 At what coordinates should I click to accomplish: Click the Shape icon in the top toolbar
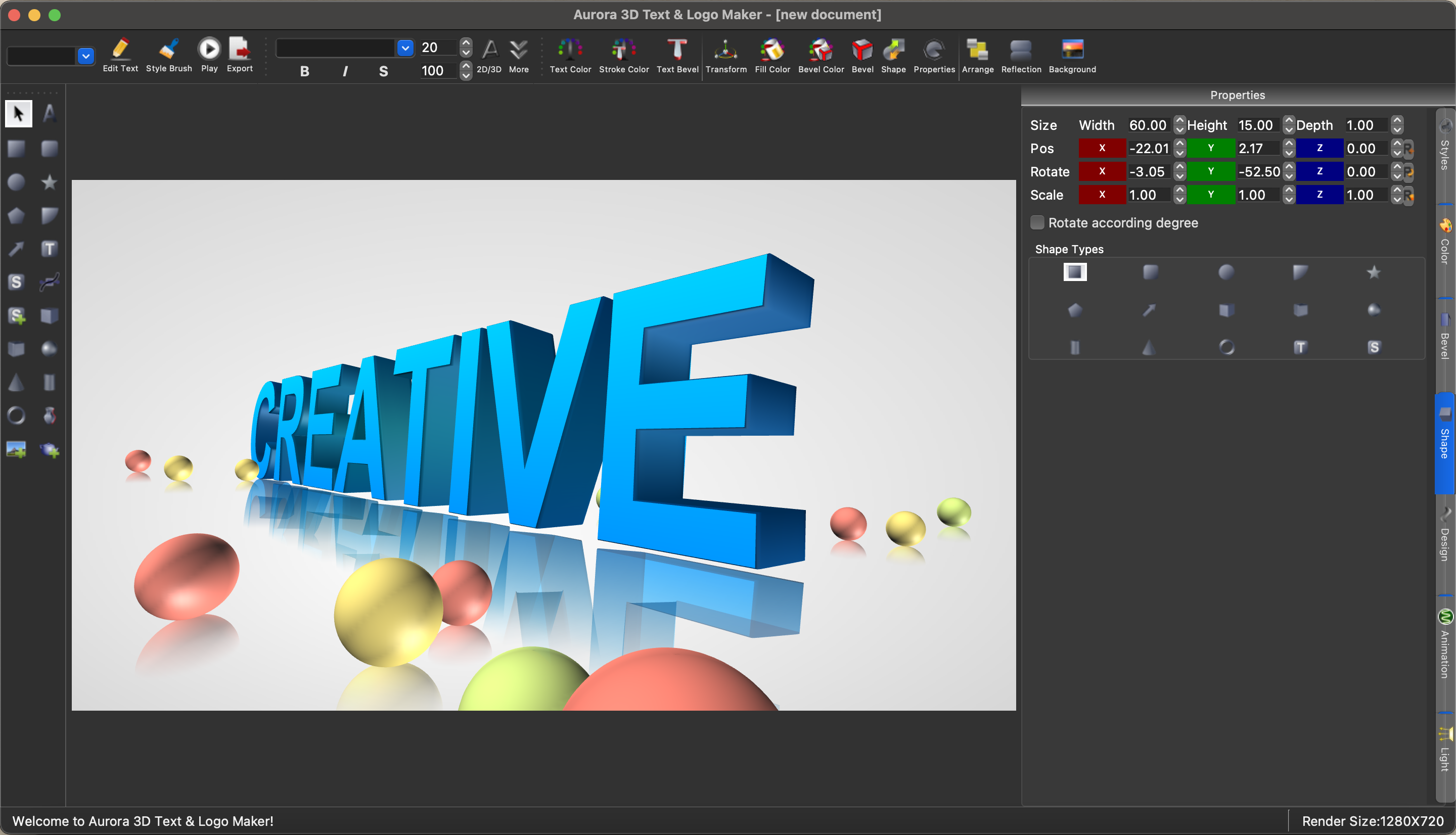point(893,56)
